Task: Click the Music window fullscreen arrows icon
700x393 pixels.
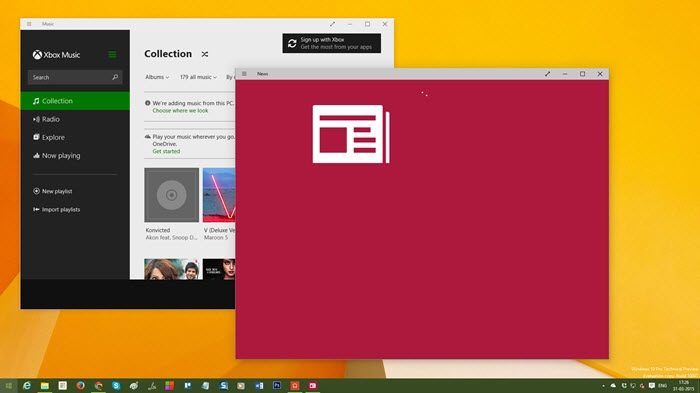Action: click(x=332, y=24)
